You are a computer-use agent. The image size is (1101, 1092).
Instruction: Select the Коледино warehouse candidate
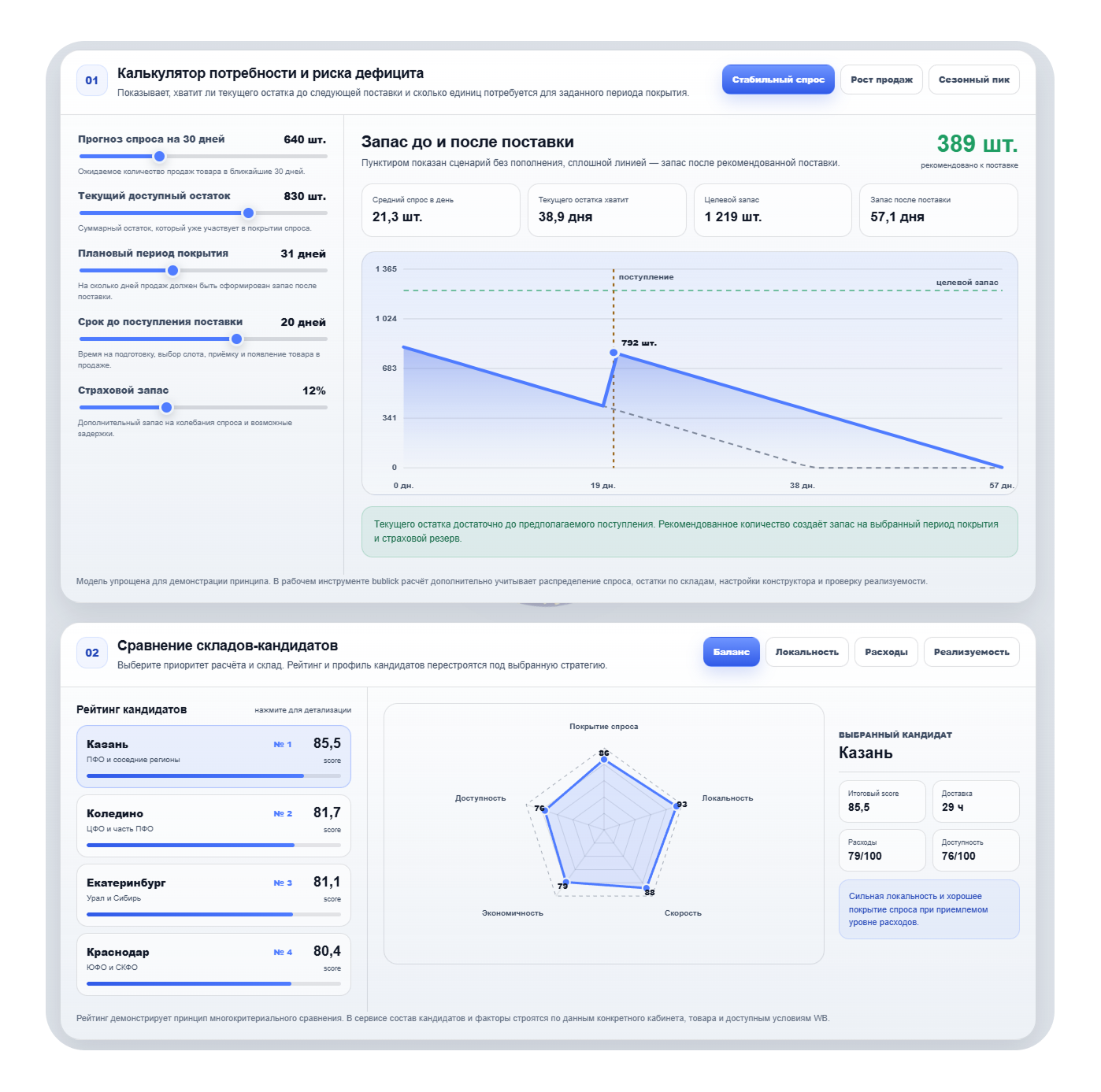pyautogui.click(x=213, y=826)
